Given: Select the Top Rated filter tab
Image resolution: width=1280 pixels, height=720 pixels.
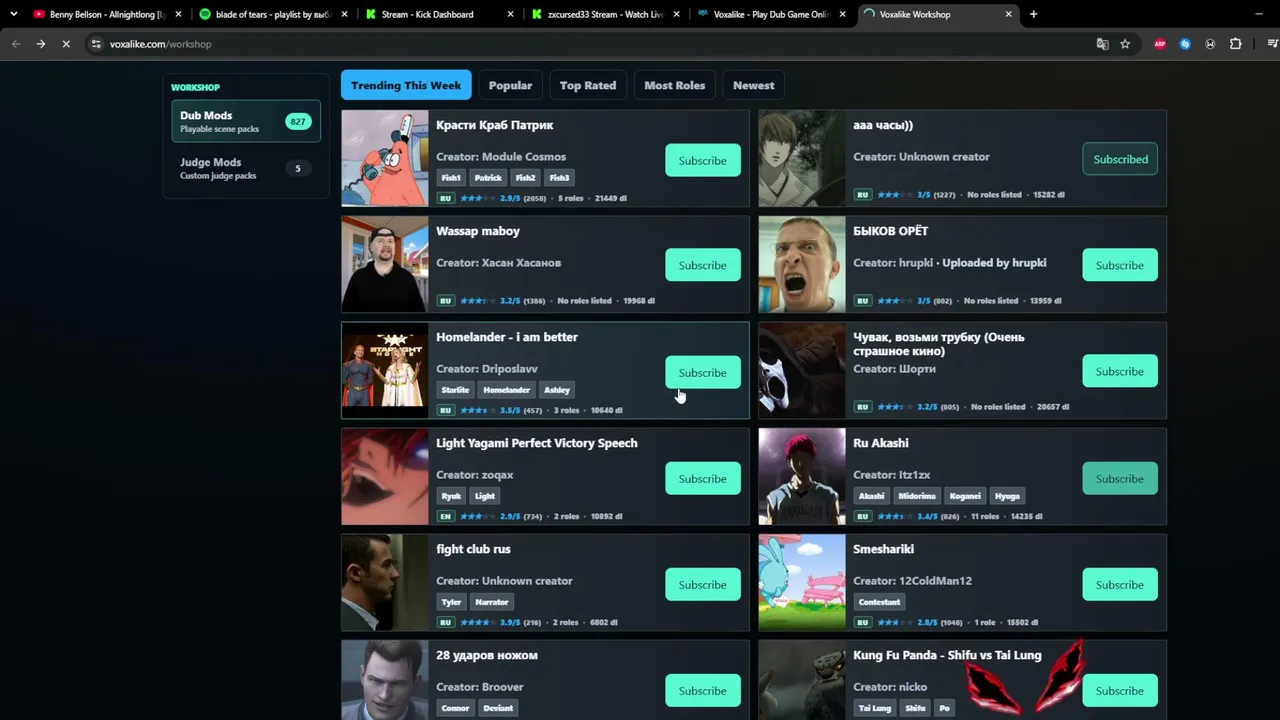Looking at the screenshot, I should [x=588, y=85].
